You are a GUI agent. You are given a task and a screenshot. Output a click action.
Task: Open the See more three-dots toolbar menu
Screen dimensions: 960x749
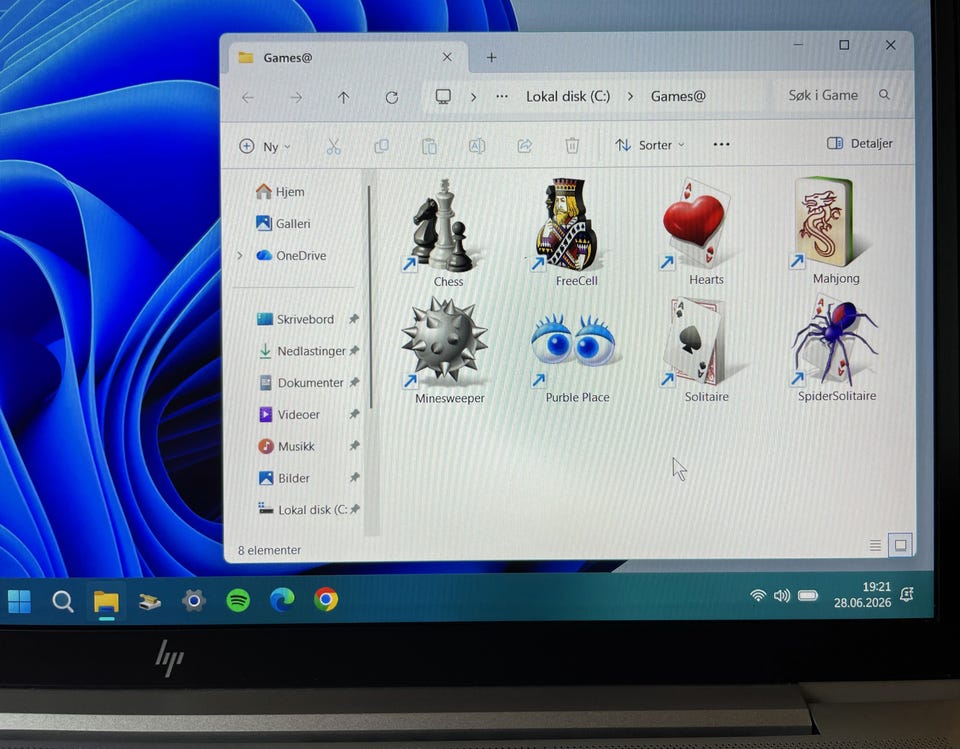[x=721, y=145]
